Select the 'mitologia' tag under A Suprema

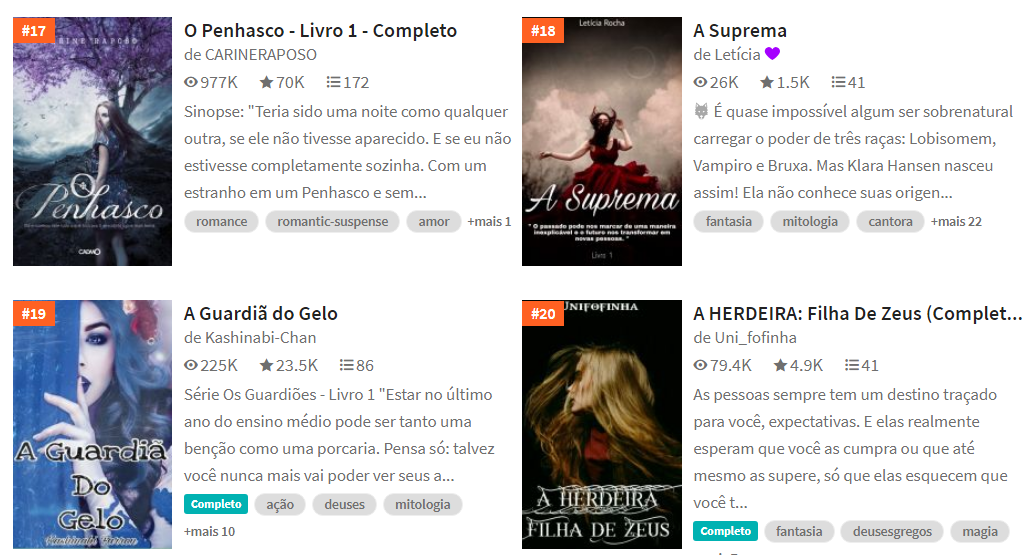(x=810, y=222)
